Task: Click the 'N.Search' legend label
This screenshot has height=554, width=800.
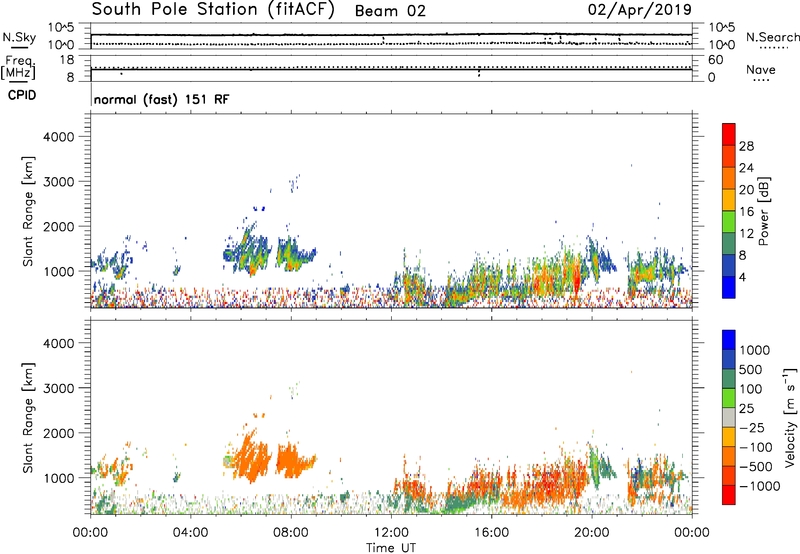Action: tap(772, 37)
